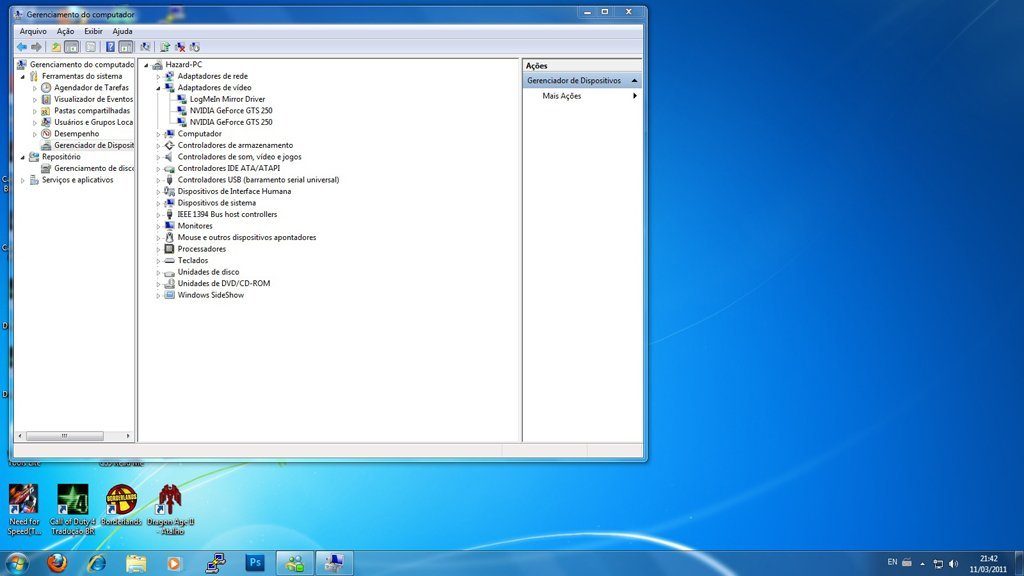The height and width of the screenshot is (576, 1024).
Task: Open Borderlands desktop shortcut
Action: click(x=121, y=505)
